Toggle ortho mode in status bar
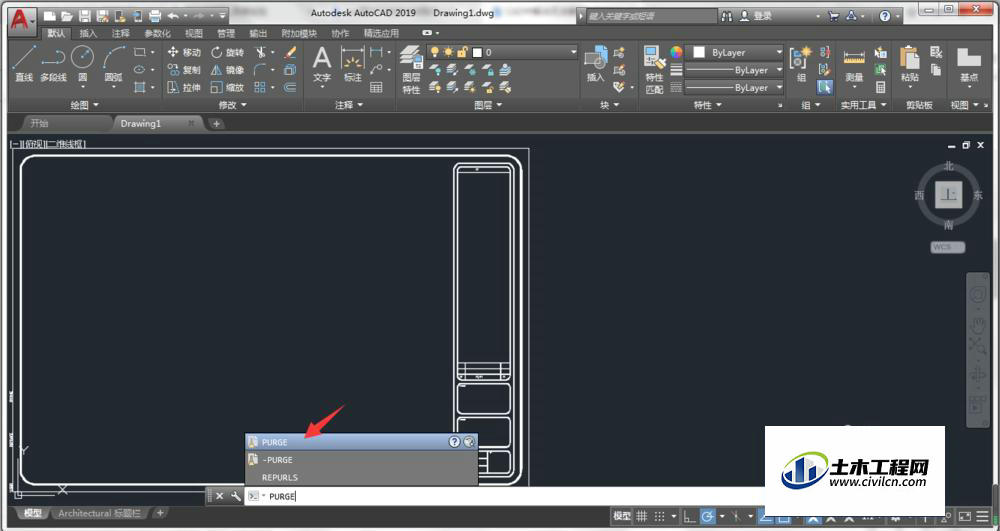Screen dimensions: 1000x531 689,516
